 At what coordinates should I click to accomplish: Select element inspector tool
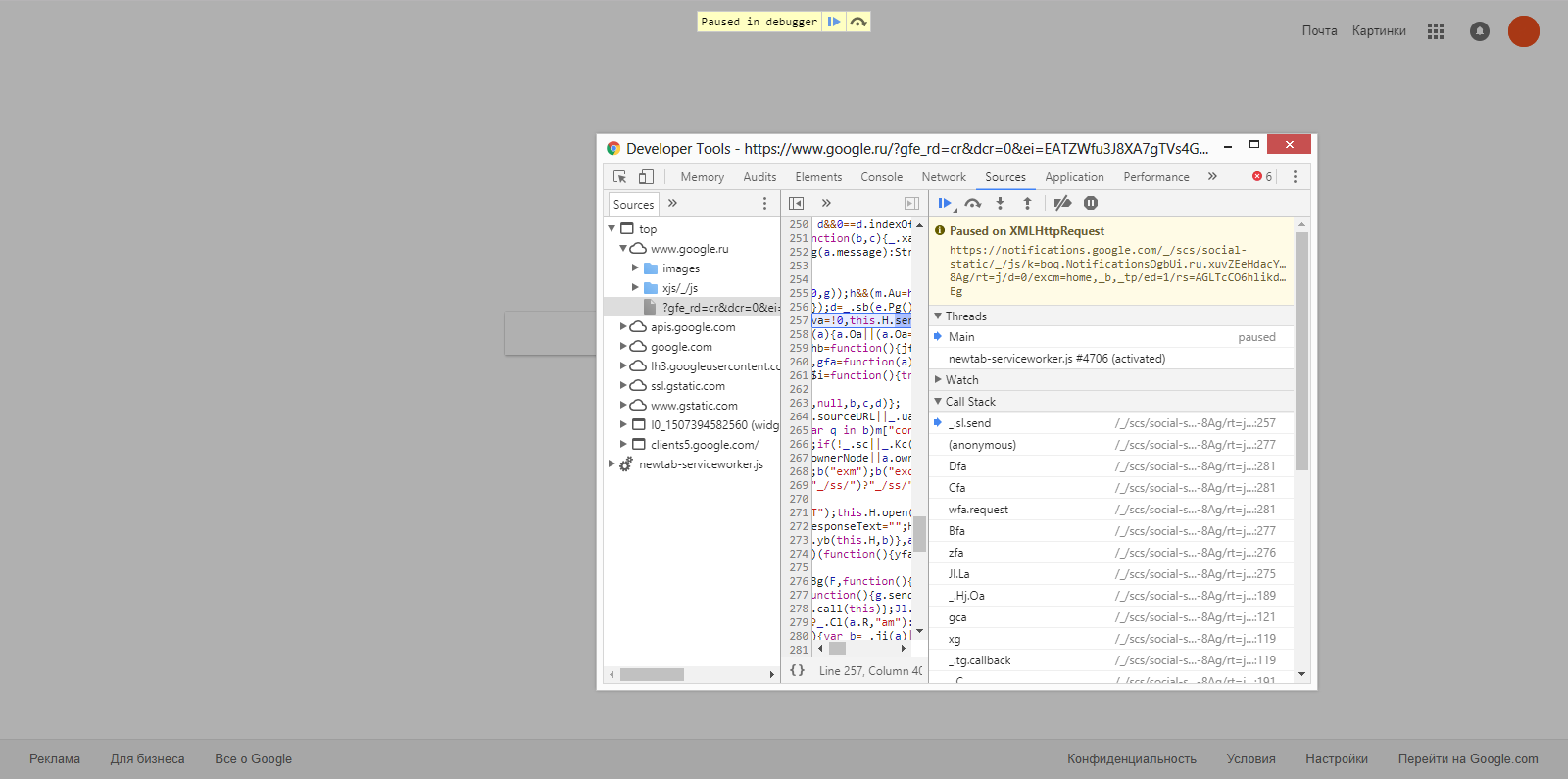click(620, 177)
